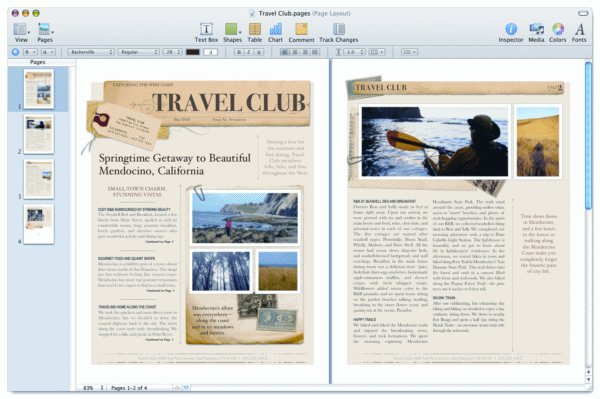Click the blue styles drawer button

coord(15,52)
